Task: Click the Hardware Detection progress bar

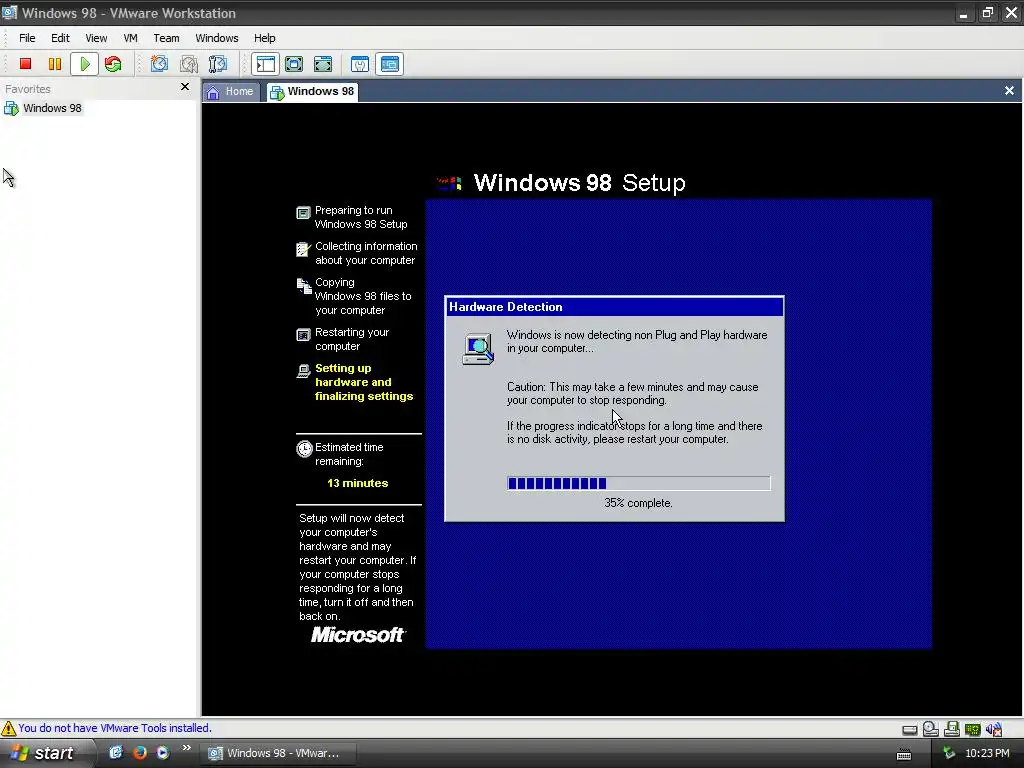Action: click(638, 483)
